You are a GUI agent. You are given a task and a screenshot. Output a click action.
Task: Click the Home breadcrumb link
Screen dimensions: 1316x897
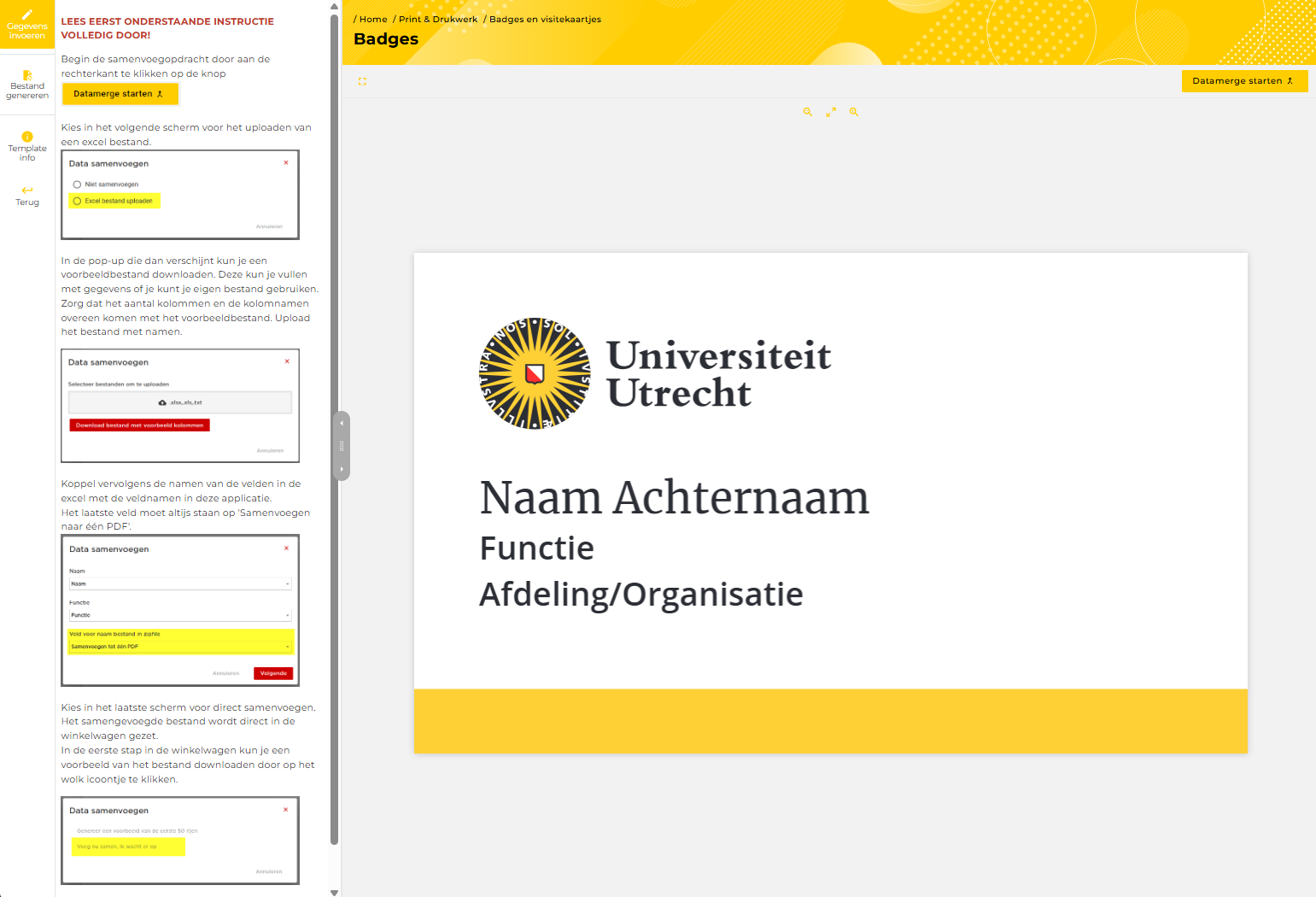373,19
